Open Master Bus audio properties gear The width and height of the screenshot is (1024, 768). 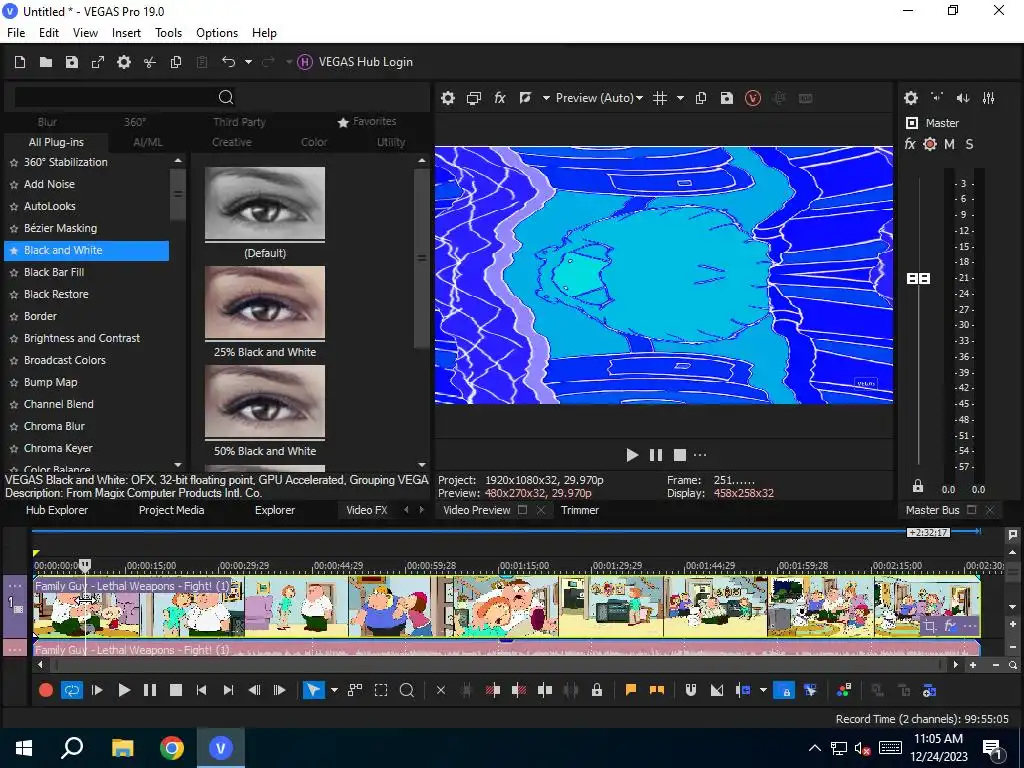click(x=911, y=98)
